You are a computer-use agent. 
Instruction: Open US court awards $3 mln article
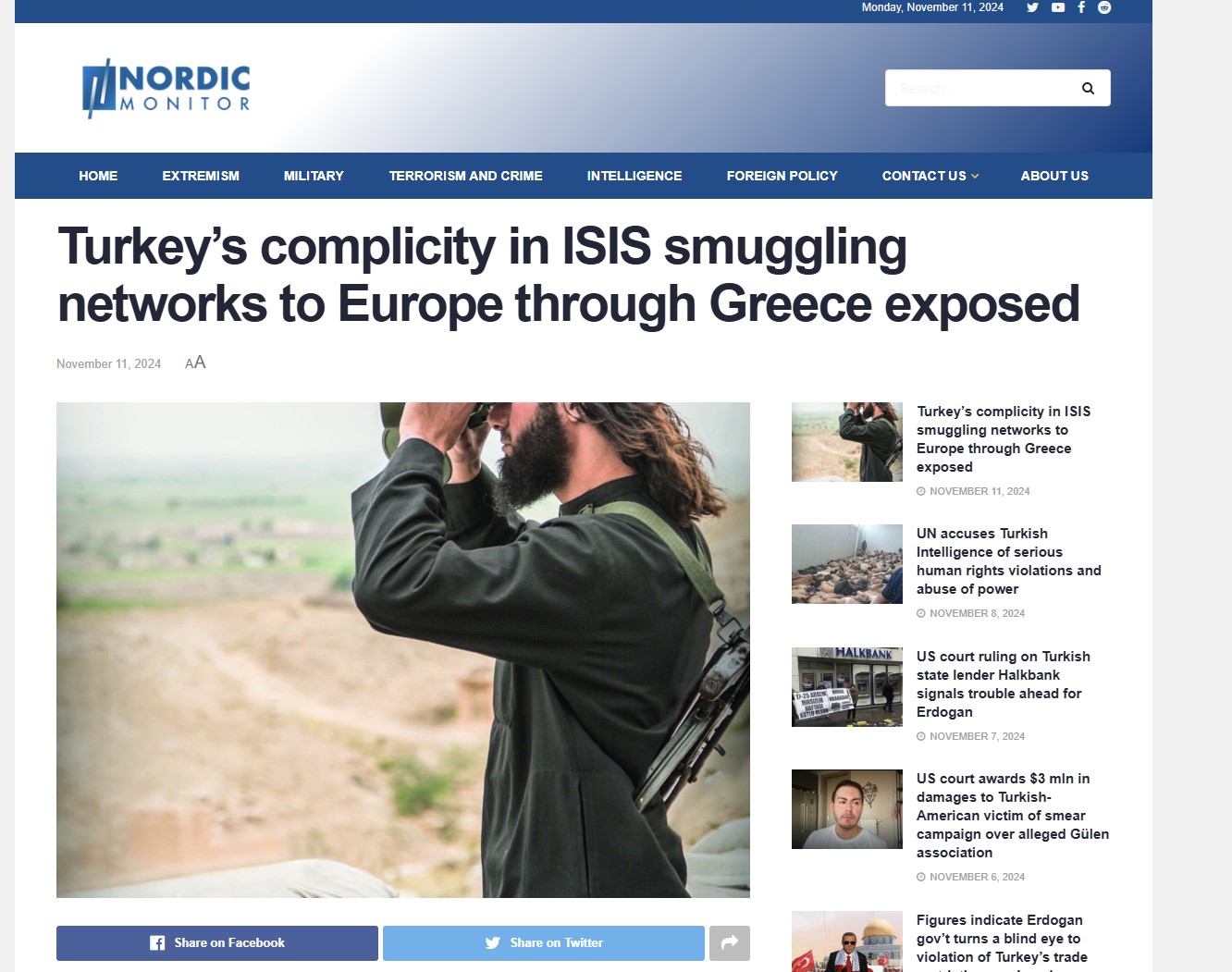point(1013,816)
